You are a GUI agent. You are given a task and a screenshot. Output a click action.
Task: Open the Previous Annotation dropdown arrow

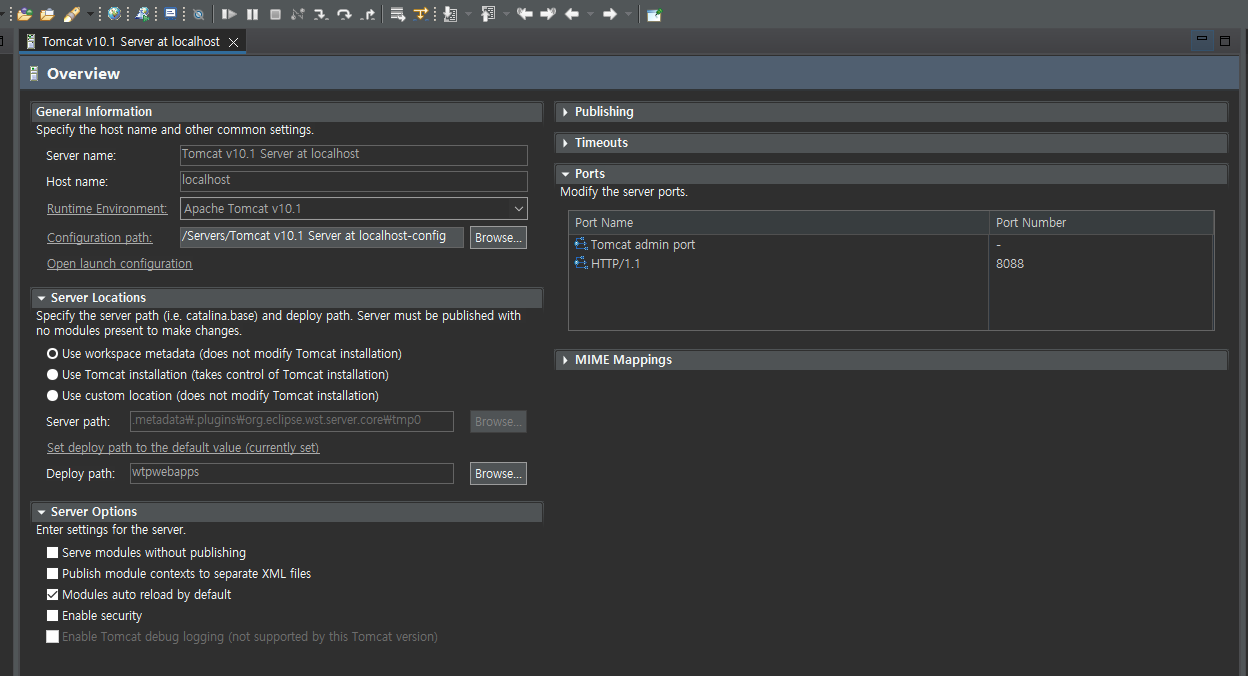[x=507, y=14]
